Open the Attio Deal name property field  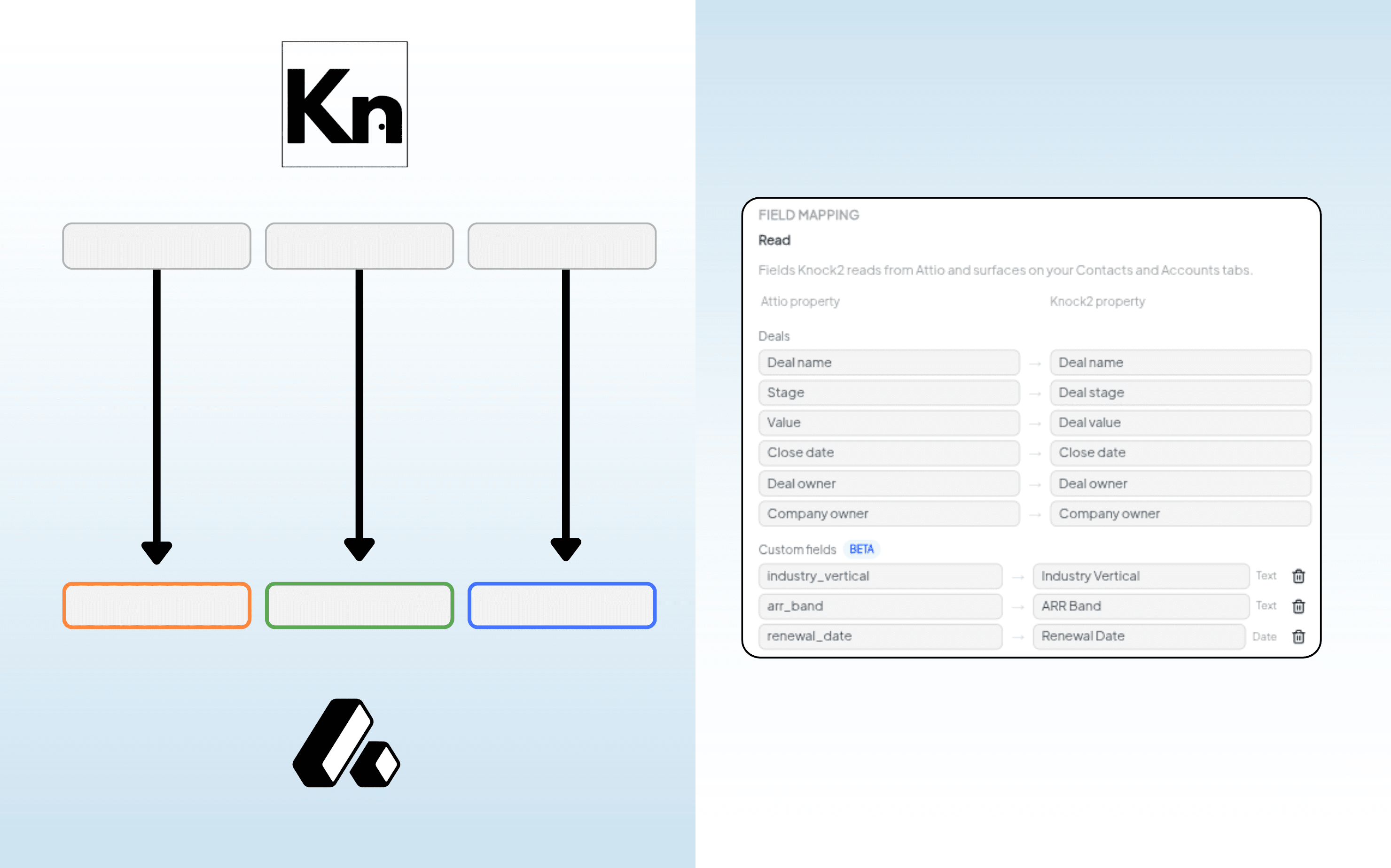[889, 362]
